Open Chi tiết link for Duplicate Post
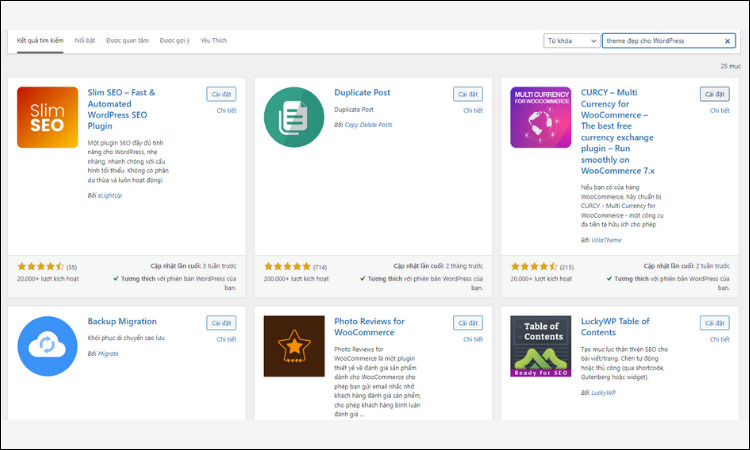Image resolution: width=750 pixels, height=450 pixels. coord(473,110)
